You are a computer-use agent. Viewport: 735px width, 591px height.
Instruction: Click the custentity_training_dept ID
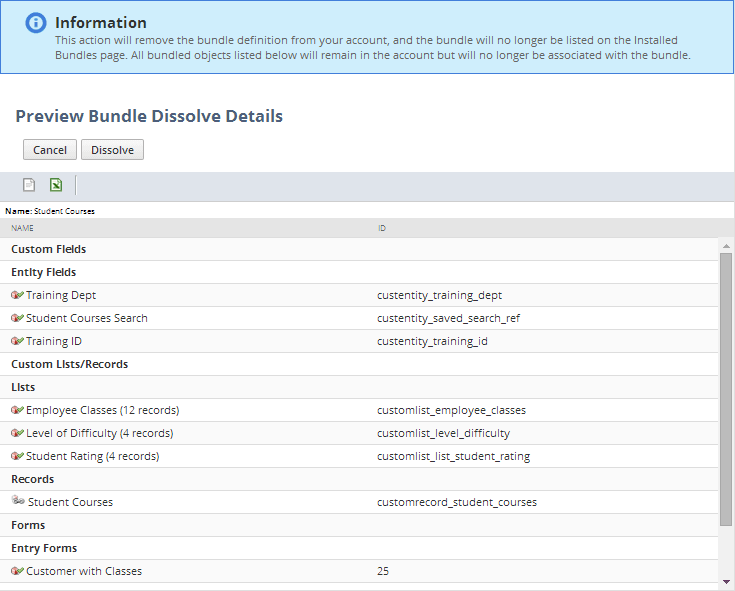coord(439,295)
